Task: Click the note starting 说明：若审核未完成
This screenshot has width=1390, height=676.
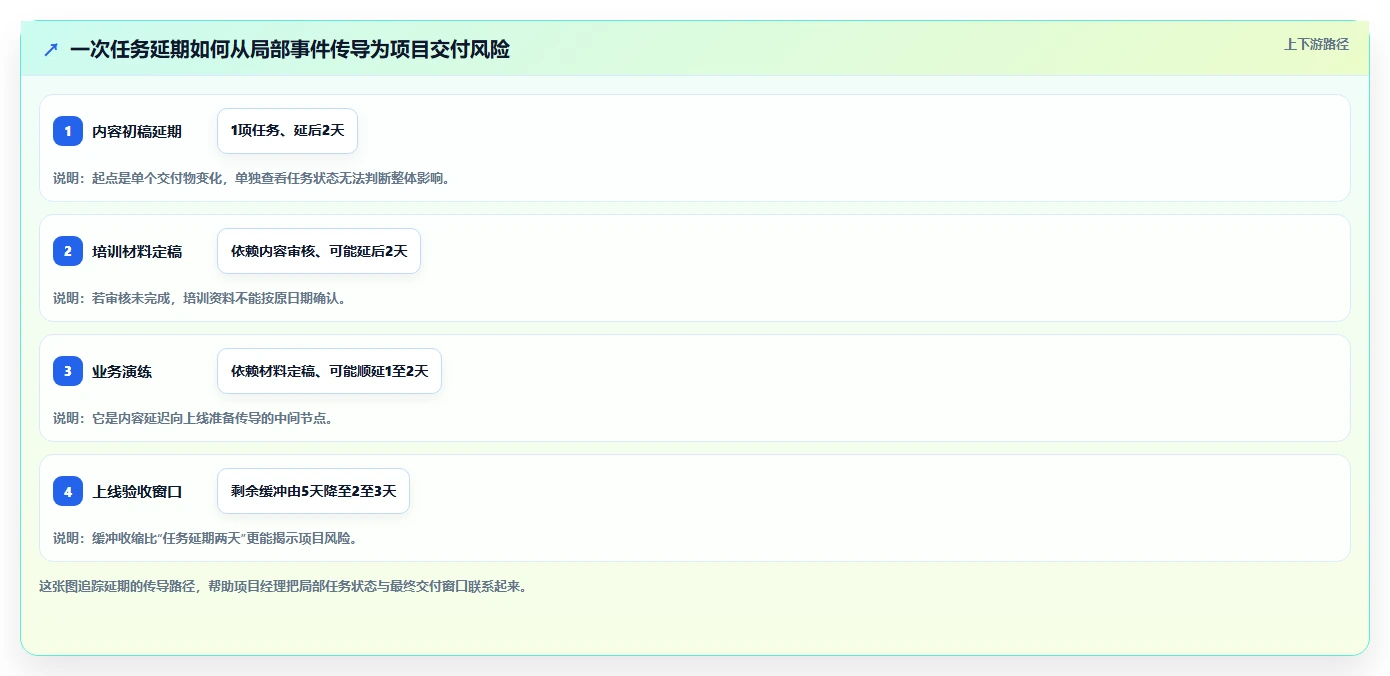Action: point(200,298)
